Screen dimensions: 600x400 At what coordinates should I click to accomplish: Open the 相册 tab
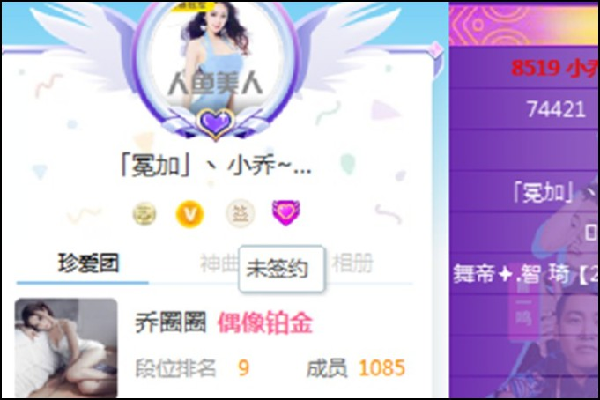click(x=352, y=263)
